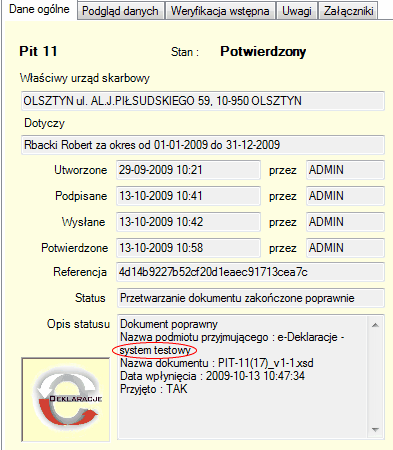The image size is (393, 450).
Task: Select the Potwierdzone date field
Action: pos(188,248)
